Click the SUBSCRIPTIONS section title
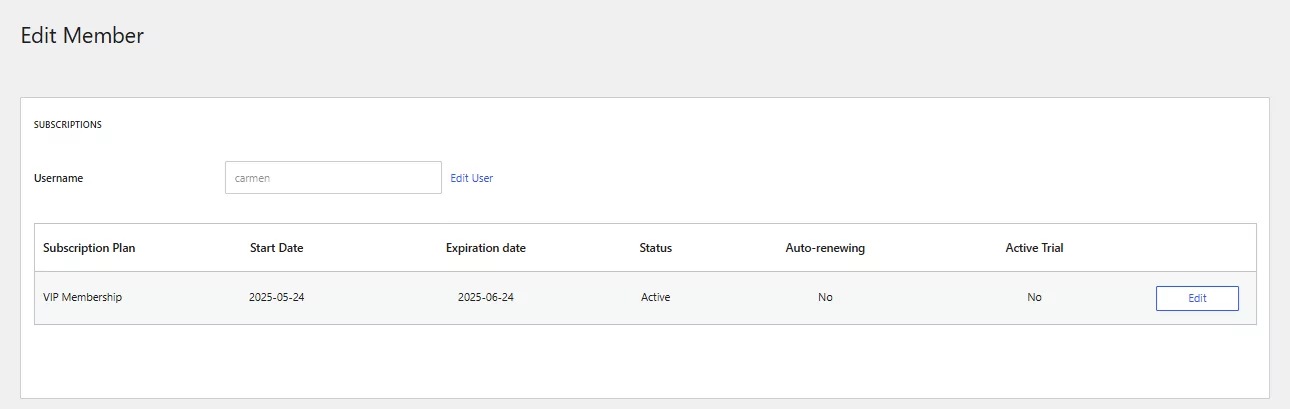This screenshot has height=409, width=1290. point(68,125)
